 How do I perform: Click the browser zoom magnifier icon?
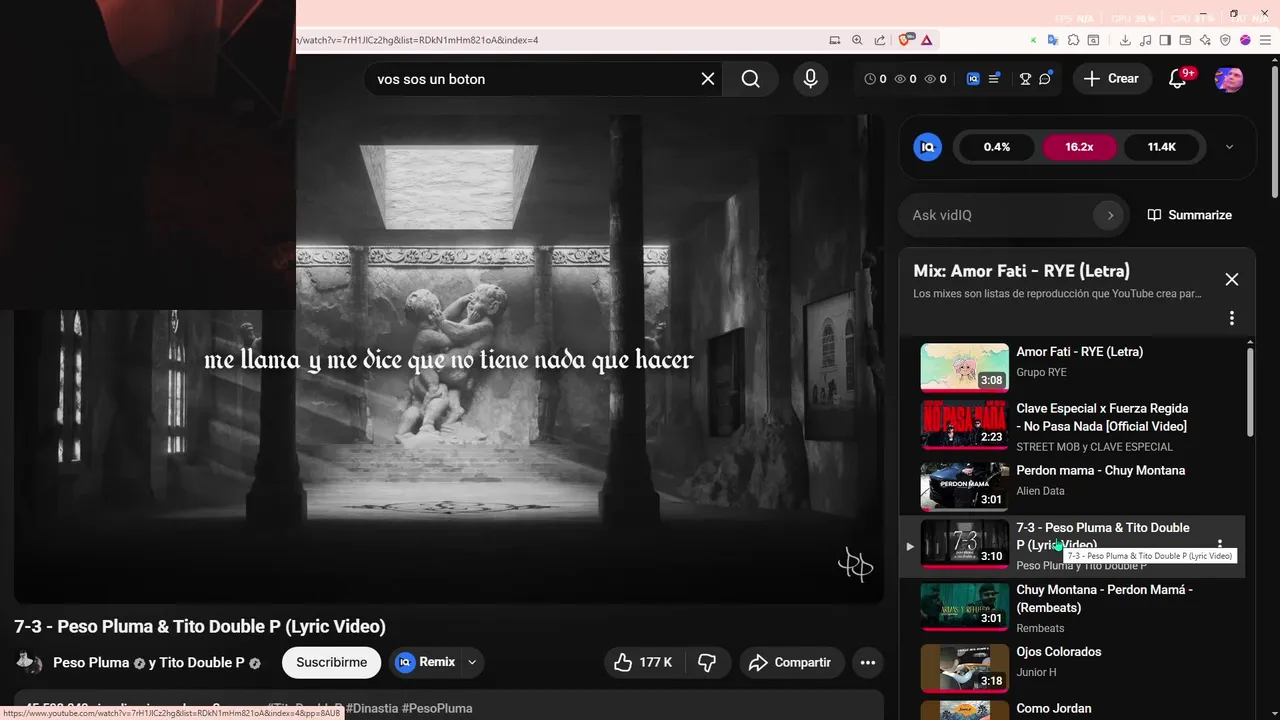pos(857,40)
